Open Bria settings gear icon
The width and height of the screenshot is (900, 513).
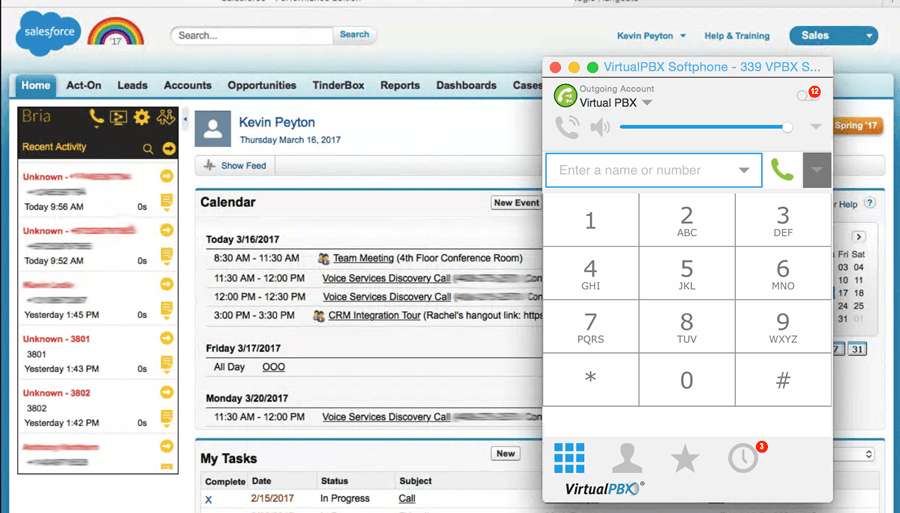(x=141, y=118)
